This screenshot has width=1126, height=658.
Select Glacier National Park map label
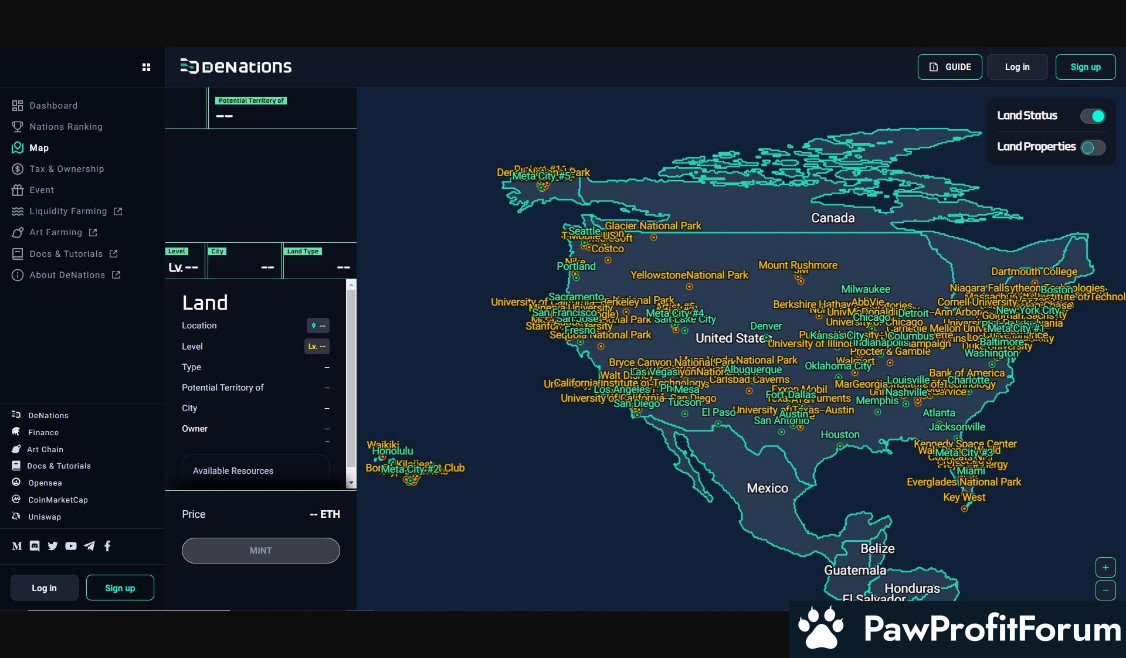tap(653, 226)
